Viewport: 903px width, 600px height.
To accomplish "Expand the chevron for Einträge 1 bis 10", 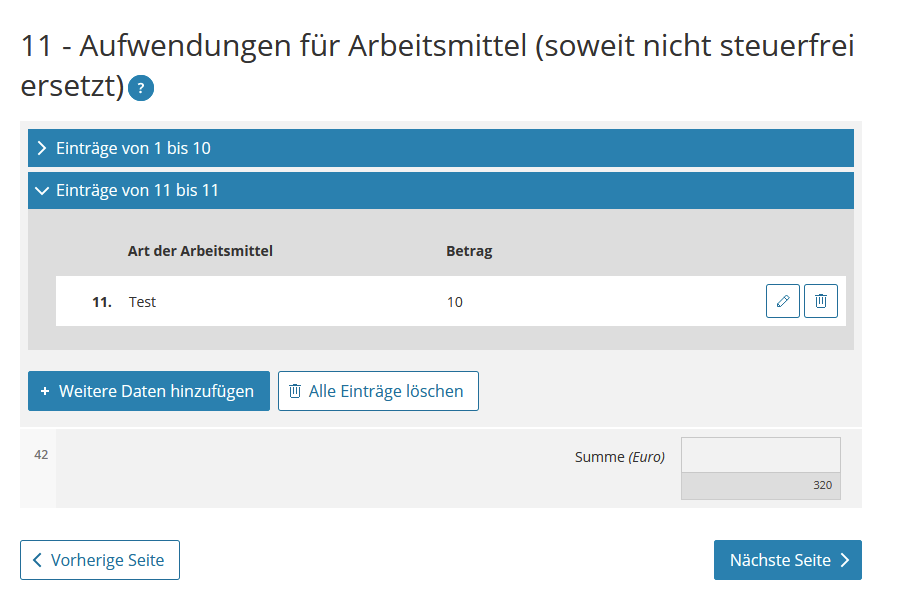I will (42, 148).
